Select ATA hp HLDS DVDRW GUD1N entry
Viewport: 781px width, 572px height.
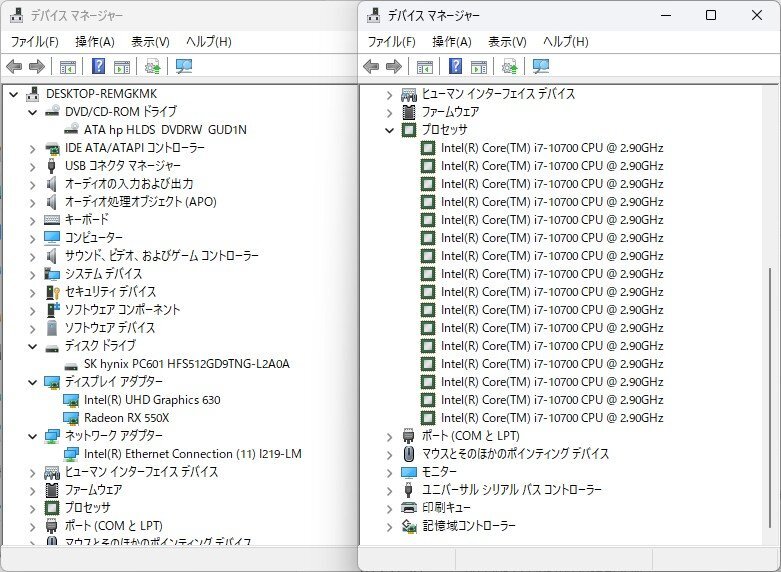coord(165,130)
